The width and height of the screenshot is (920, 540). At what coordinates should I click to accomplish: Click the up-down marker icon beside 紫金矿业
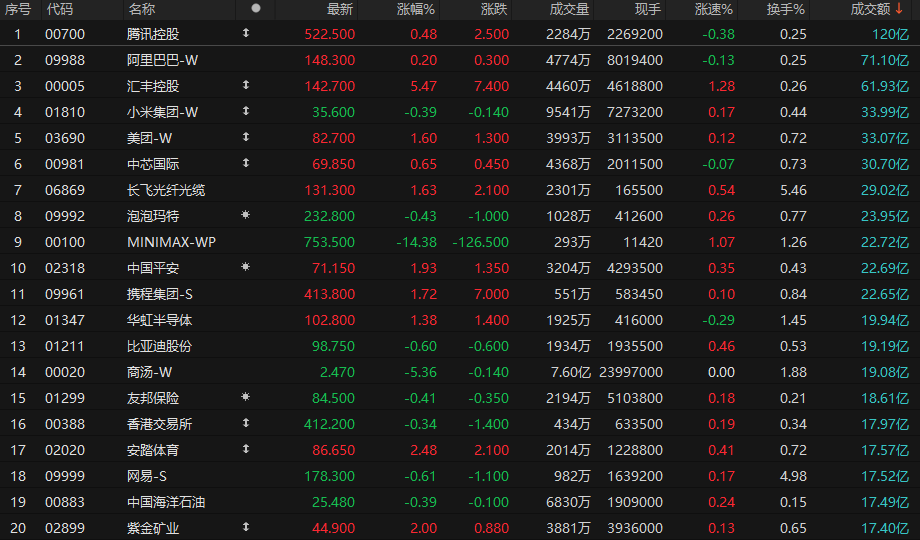pyautogui.click(x=246, y=526)
